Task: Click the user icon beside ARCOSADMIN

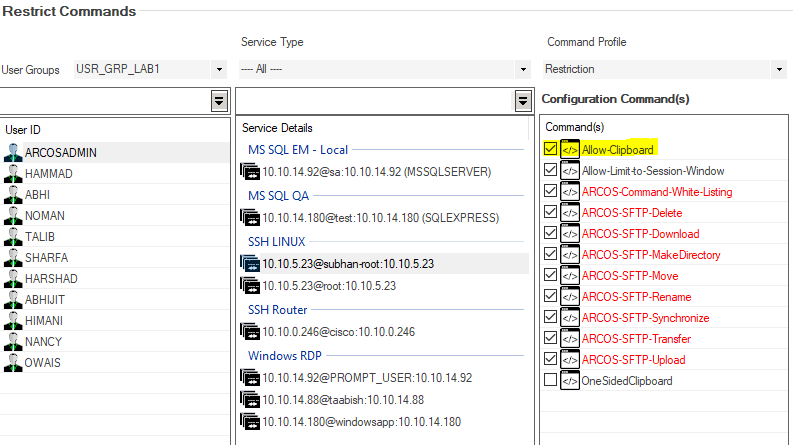Action: coord(13,152)
